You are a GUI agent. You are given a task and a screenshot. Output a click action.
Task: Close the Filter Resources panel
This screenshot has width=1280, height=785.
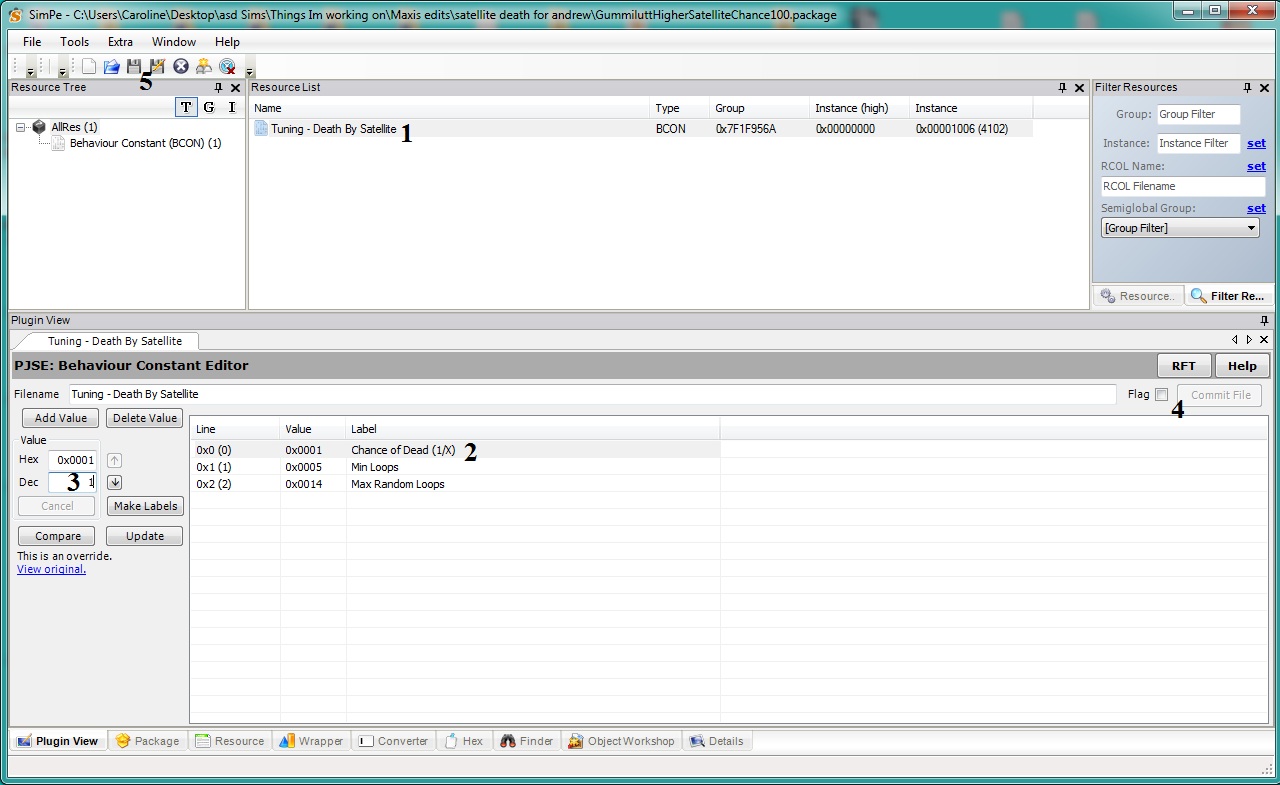click(x=1265, y=88)
